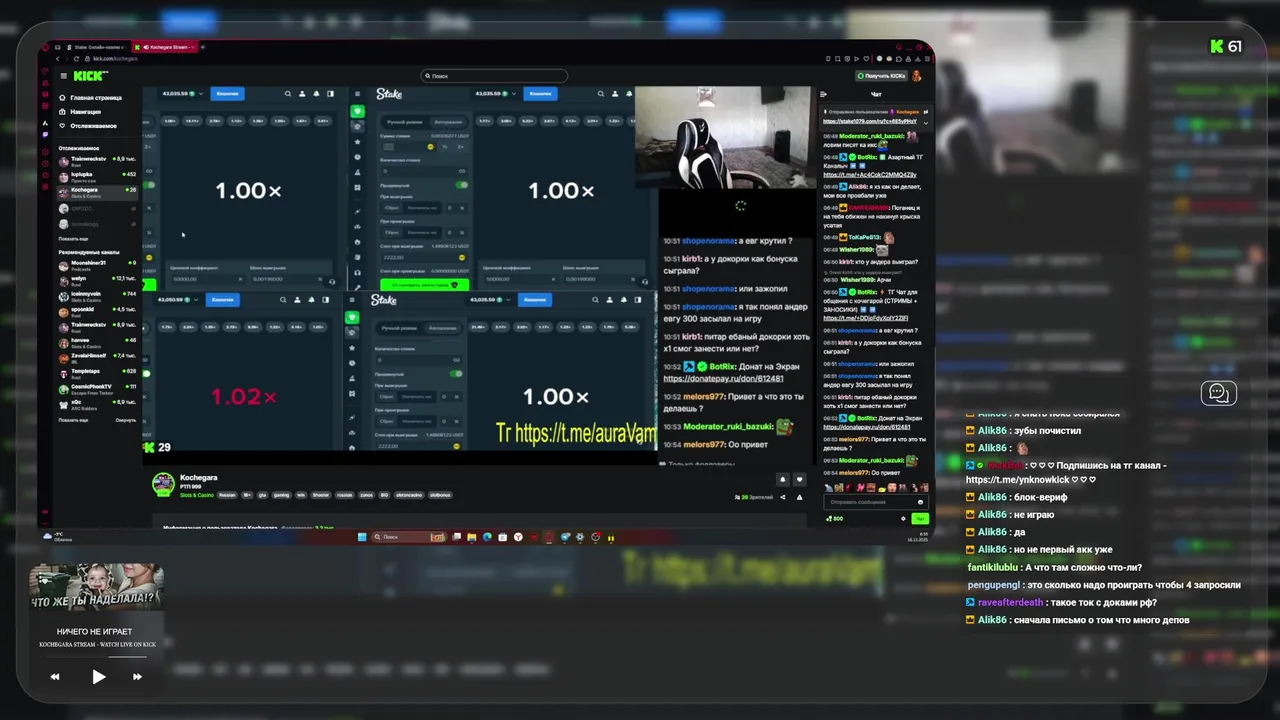
Task: Select the Kochegara Stream browser tab
Action: point(166,47)
